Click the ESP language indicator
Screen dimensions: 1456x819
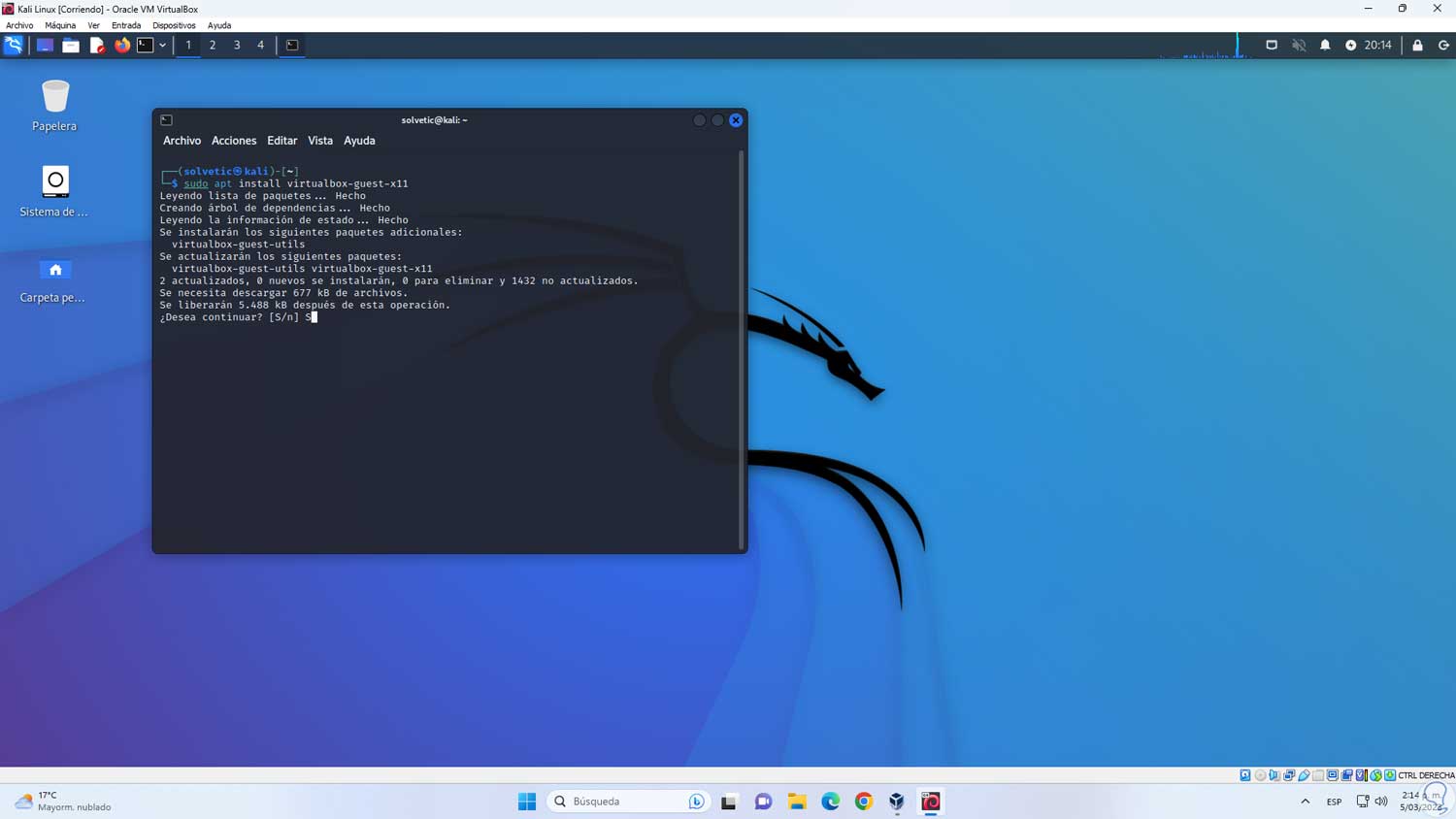1335,802
